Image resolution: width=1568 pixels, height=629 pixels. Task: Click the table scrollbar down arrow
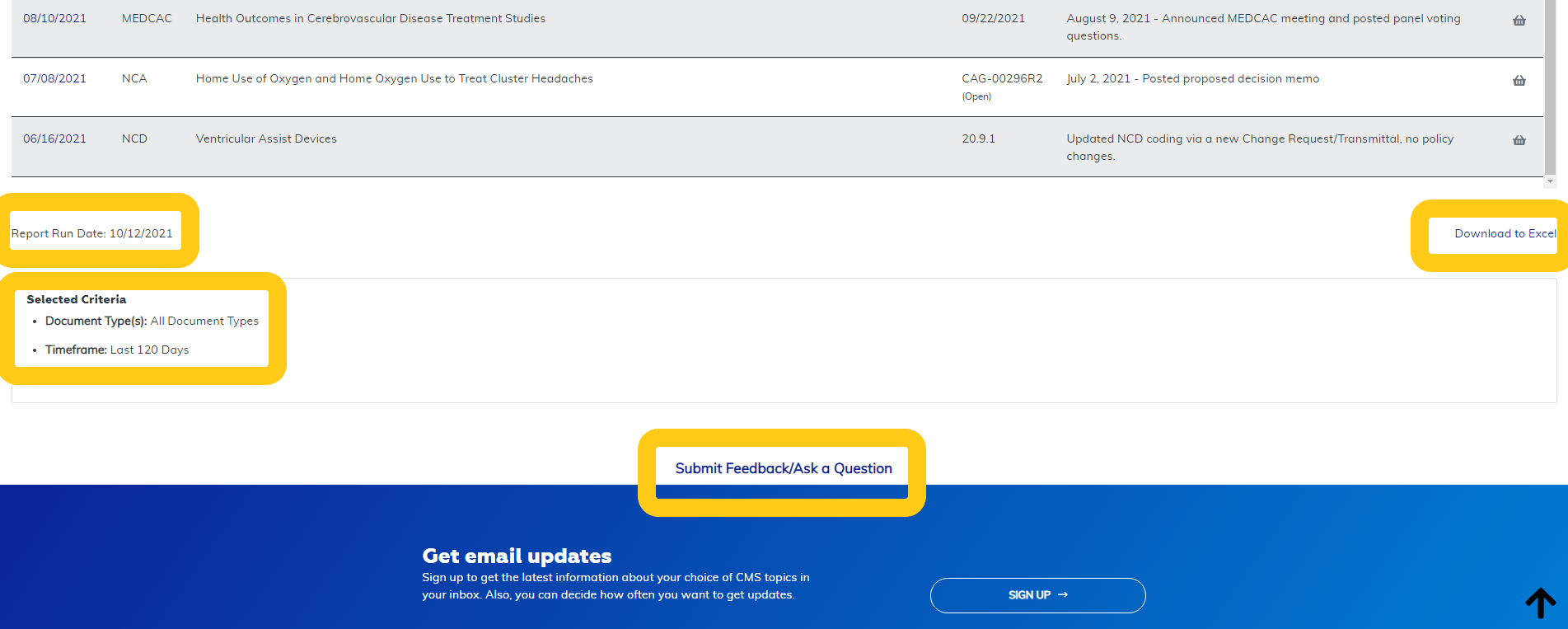pos(1550,181)
